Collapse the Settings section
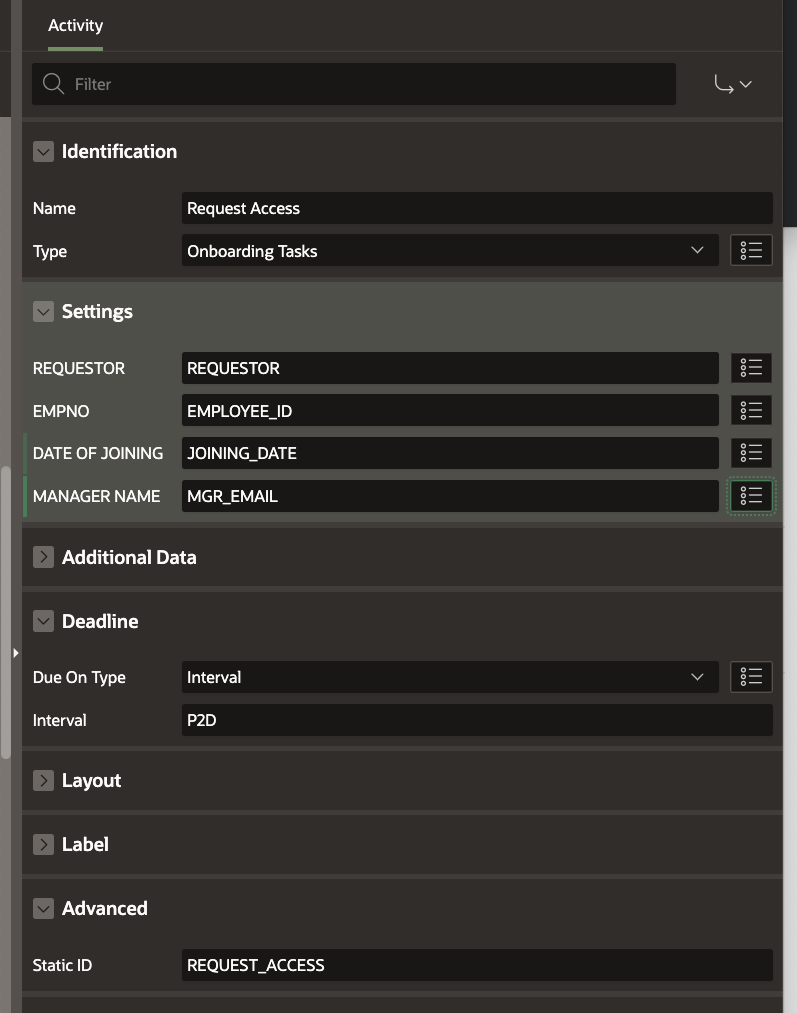The width and height of the screenshot is (797, 1013). 43,311
